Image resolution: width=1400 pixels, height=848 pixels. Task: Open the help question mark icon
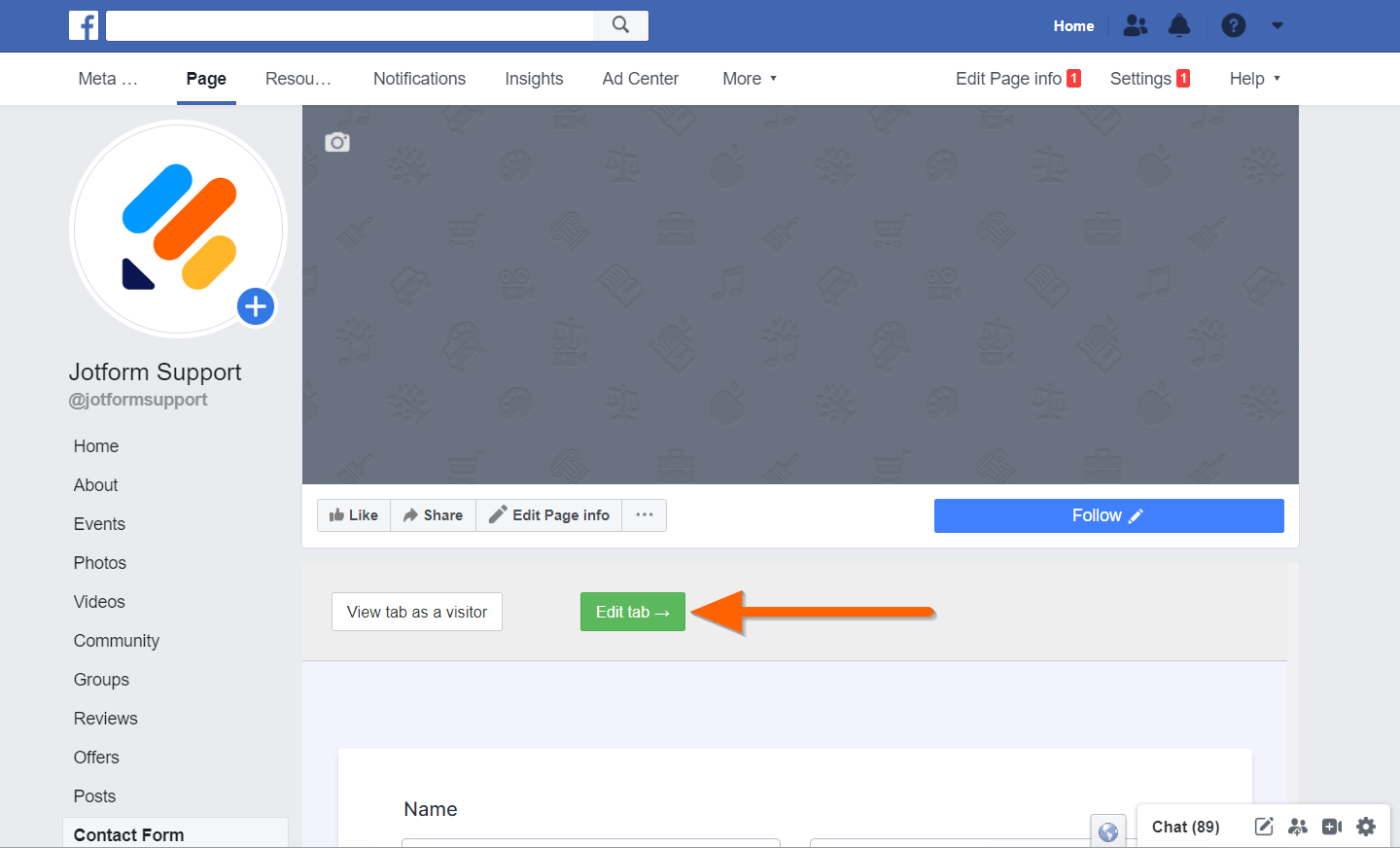tap(1234, 25)
